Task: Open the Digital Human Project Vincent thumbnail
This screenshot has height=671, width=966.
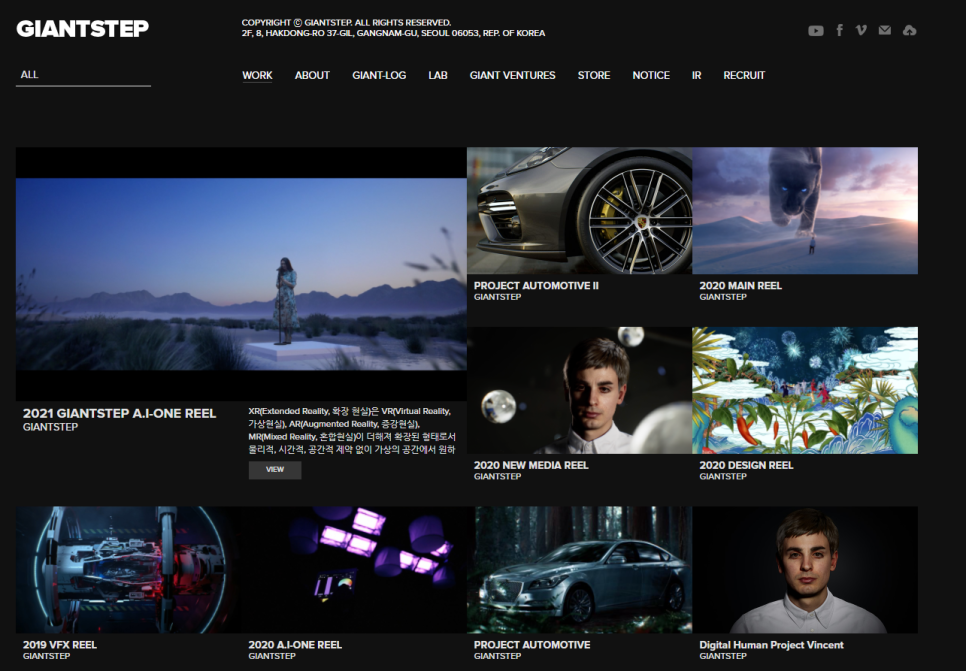Action: 805,570
